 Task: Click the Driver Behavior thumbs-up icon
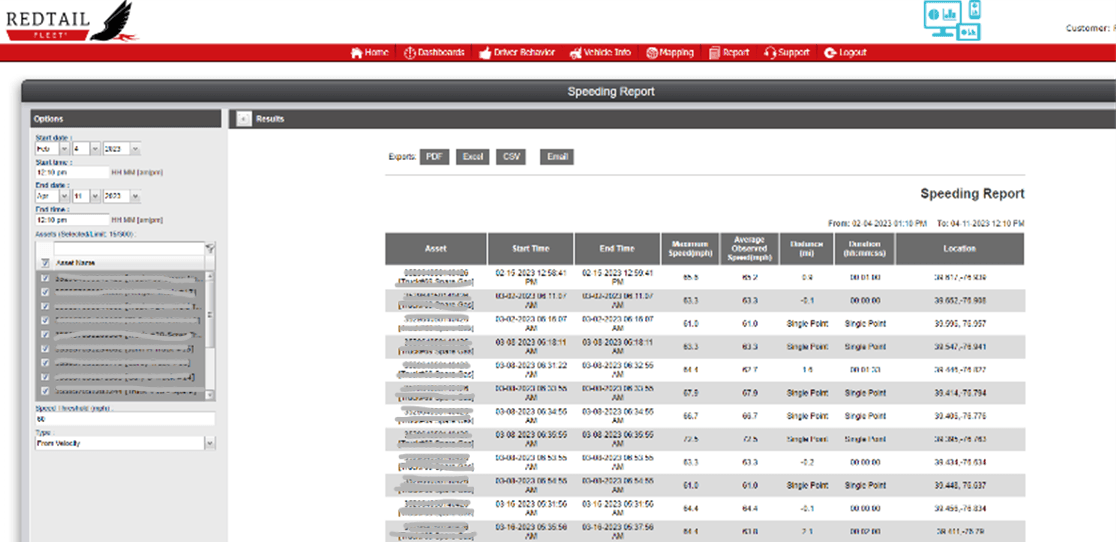[x=485, y=53]
